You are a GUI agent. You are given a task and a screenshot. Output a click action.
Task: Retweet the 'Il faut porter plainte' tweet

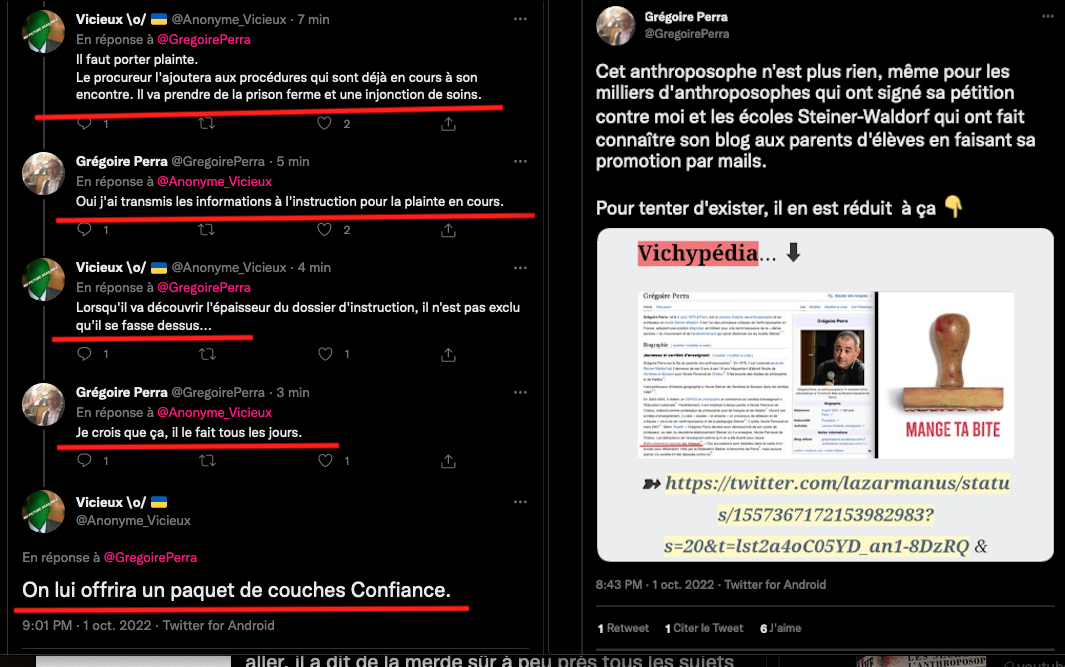[x=206, y=124]
